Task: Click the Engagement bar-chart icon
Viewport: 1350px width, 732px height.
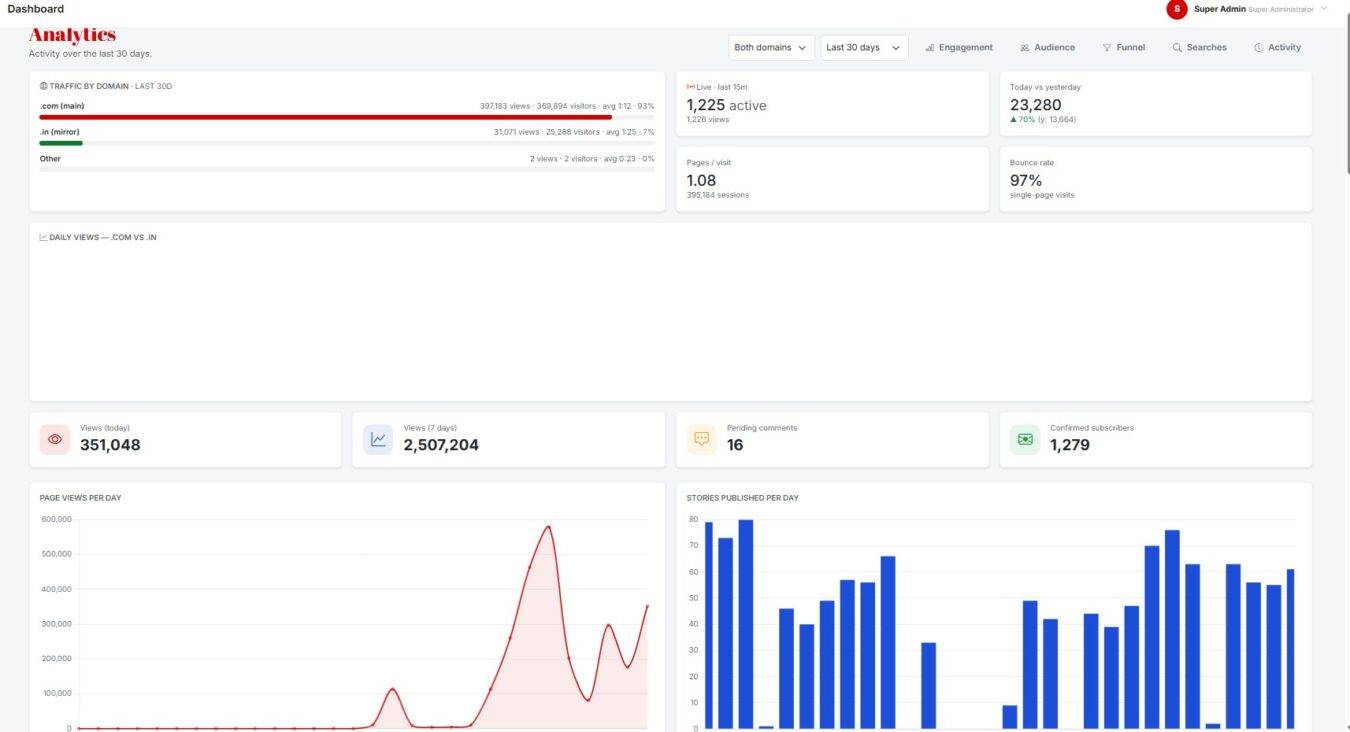Action: [930, 47]
